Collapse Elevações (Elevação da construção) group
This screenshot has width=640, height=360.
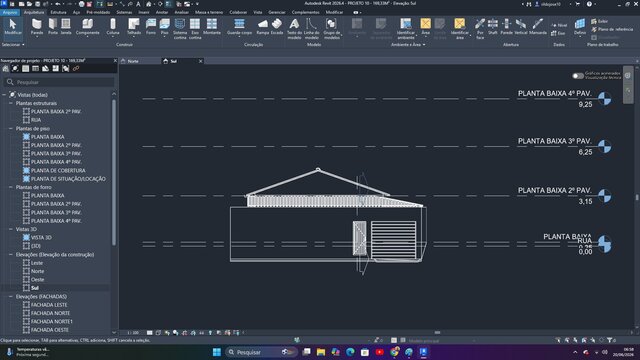(x=11, y=254)
